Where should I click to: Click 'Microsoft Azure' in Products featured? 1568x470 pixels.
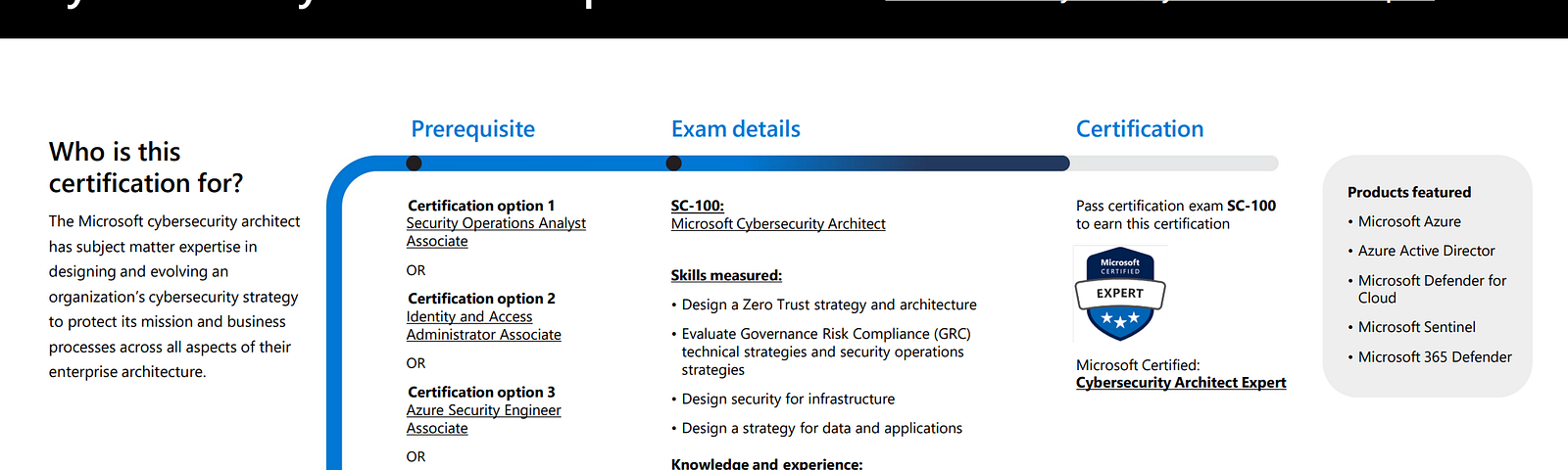[1409, 221]
